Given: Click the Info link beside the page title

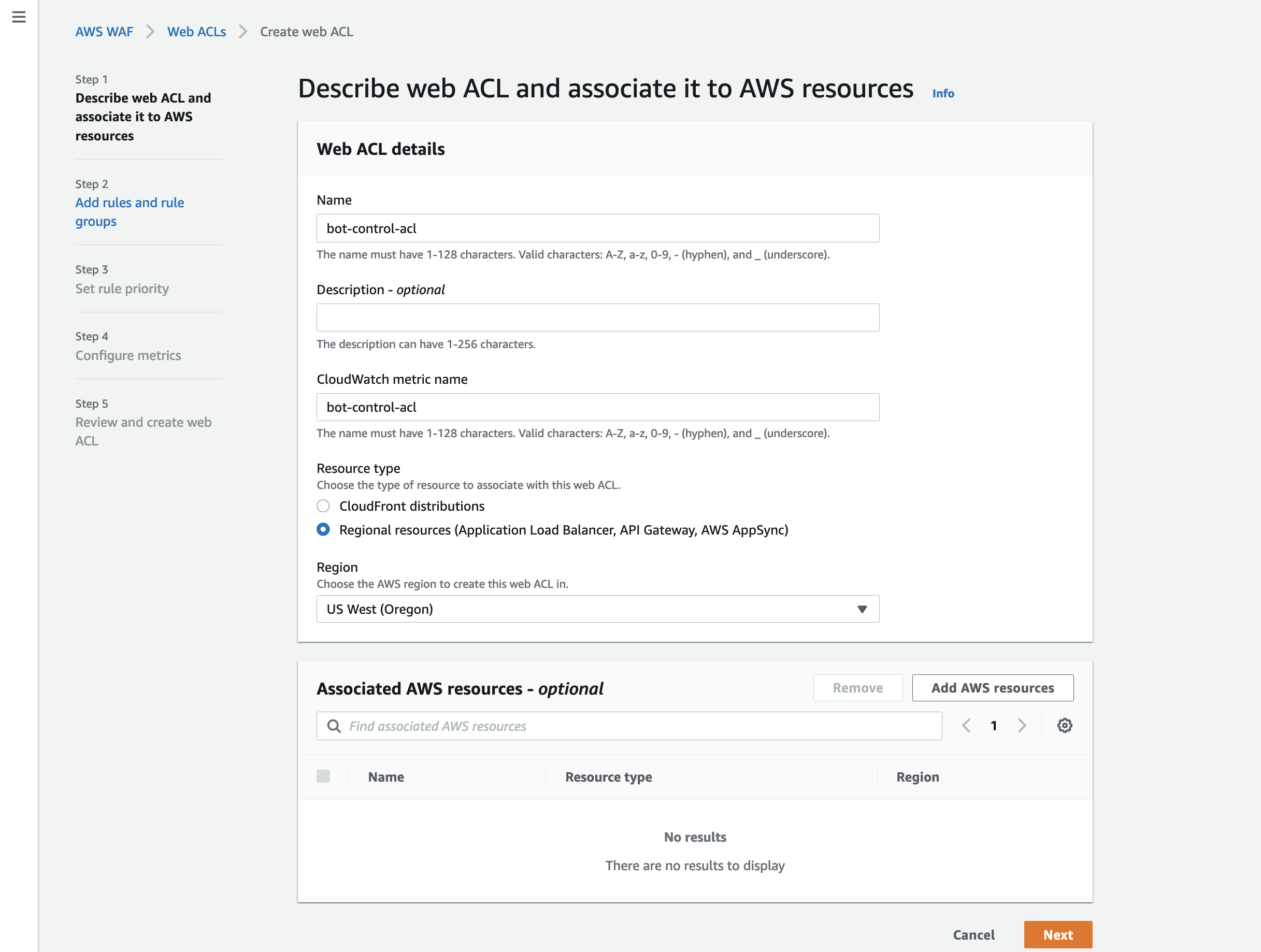Looking at the screenshot, I should pyautogui.click(x=943, y=93).
